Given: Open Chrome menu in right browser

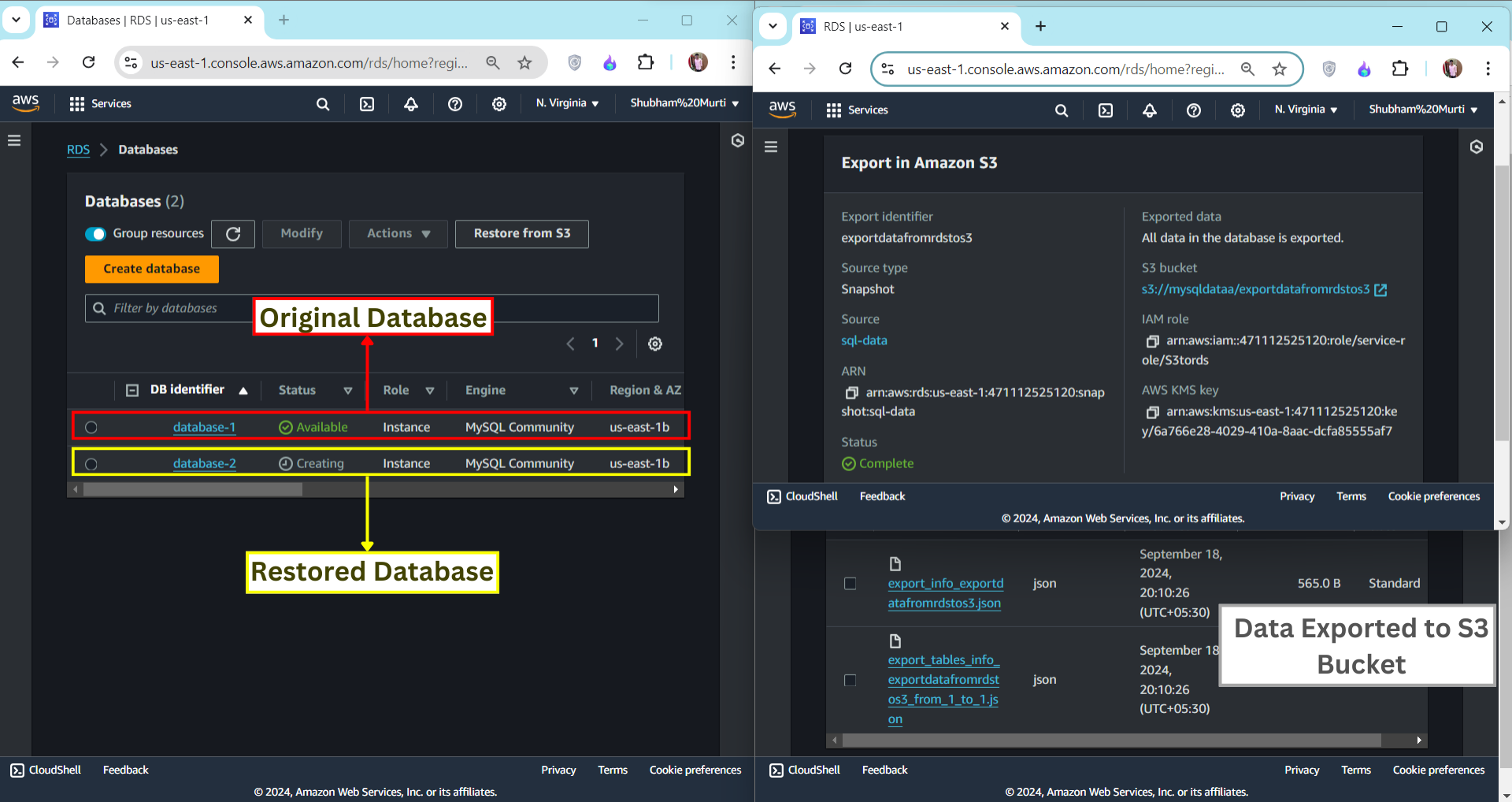Looking at the screenshot, I should [x=1488, y=69].
